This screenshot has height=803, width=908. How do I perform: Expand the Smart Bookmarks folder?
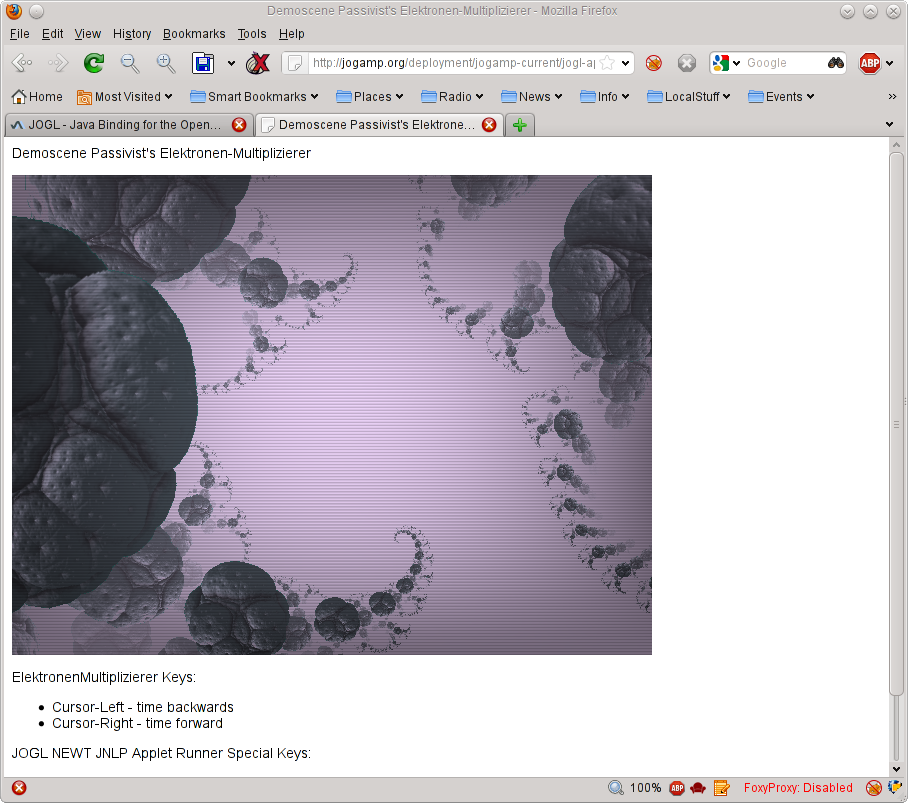pos(254,97)
